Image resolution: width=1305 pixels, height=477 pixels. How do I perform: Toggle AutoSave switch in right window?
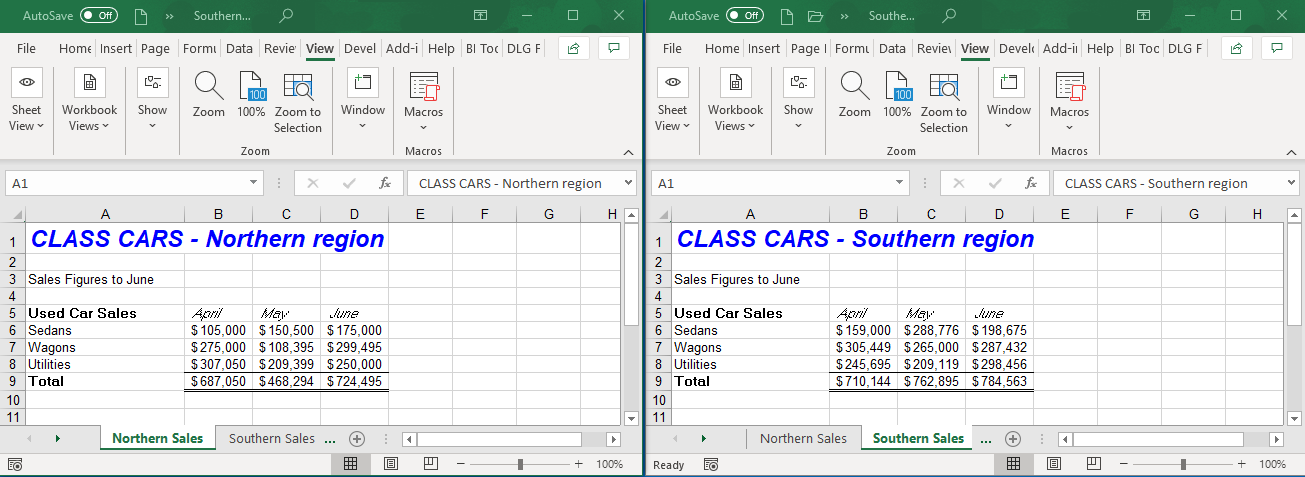point(744,16)
